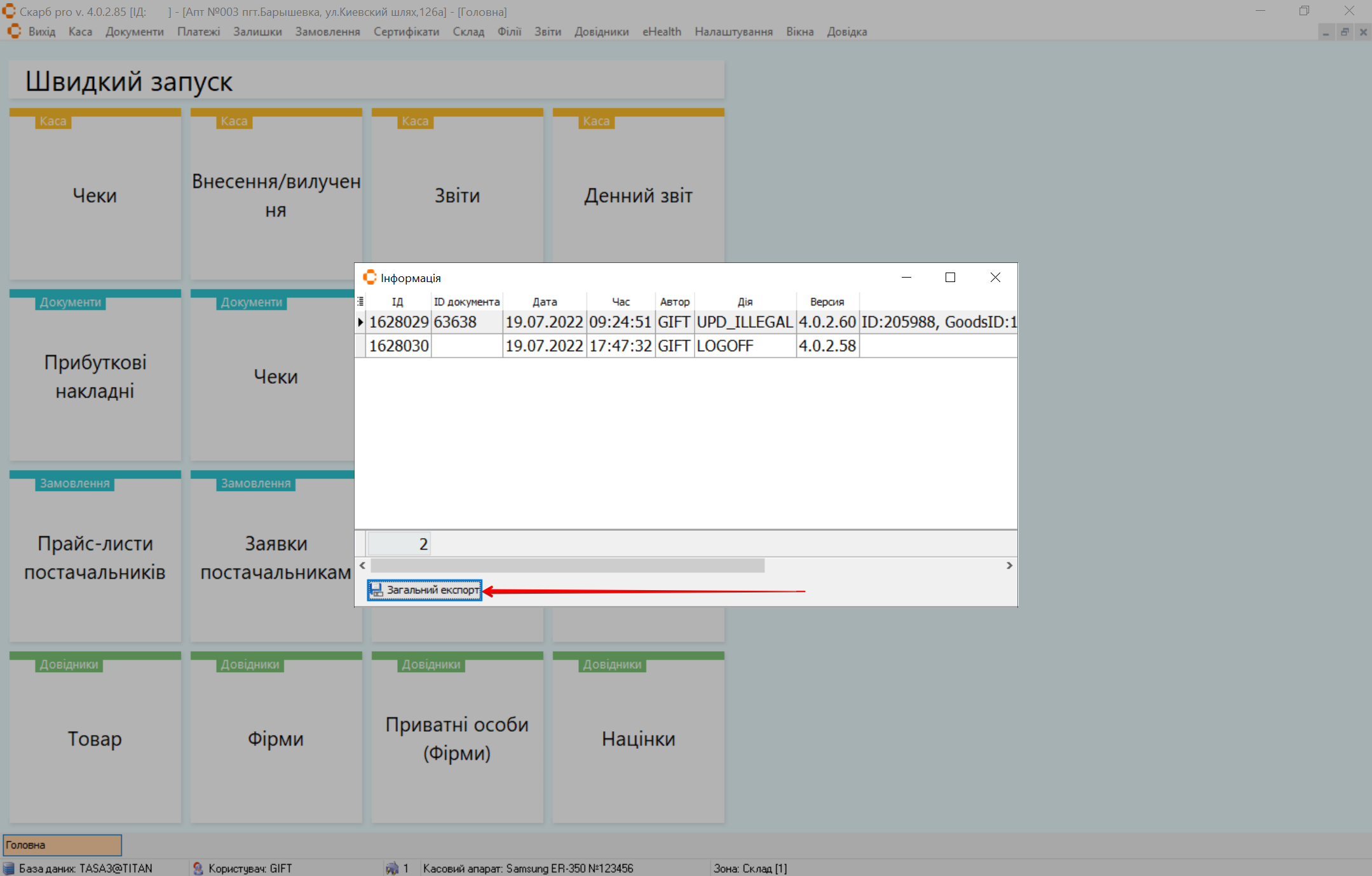Open the Документи menu
The height and width of the screenshot is (876, 1372).
134,32
